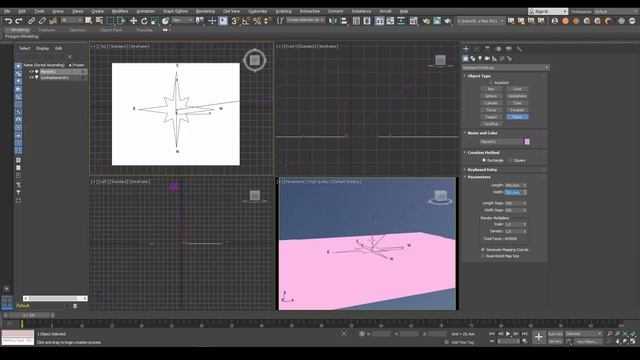Image resolution: width=640 pixels, height=360 pixels.
Task: Click the Sphere primitive button
Action: click(491, 96)
